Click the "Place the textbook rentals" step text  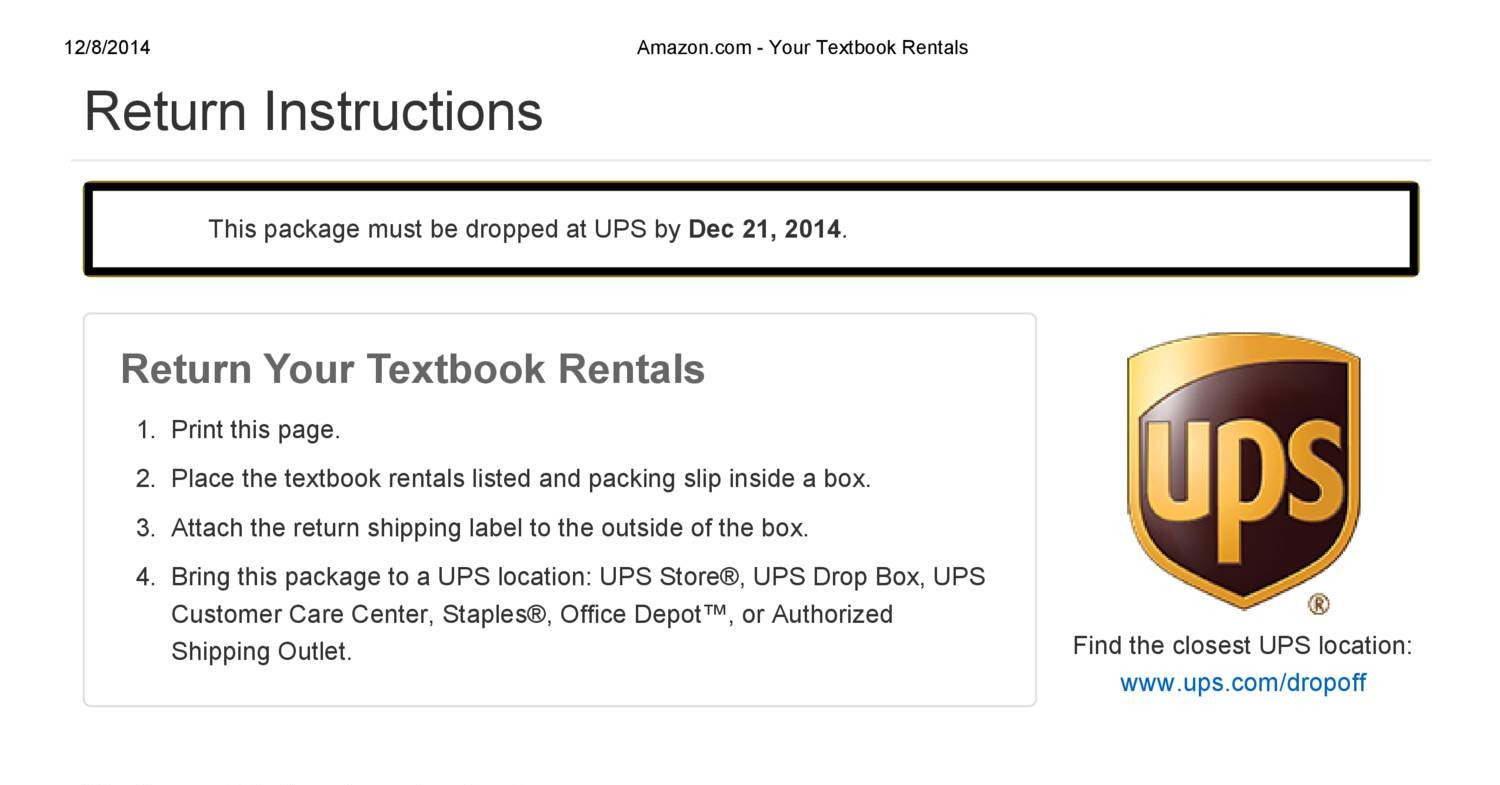(x=520, y=479)
